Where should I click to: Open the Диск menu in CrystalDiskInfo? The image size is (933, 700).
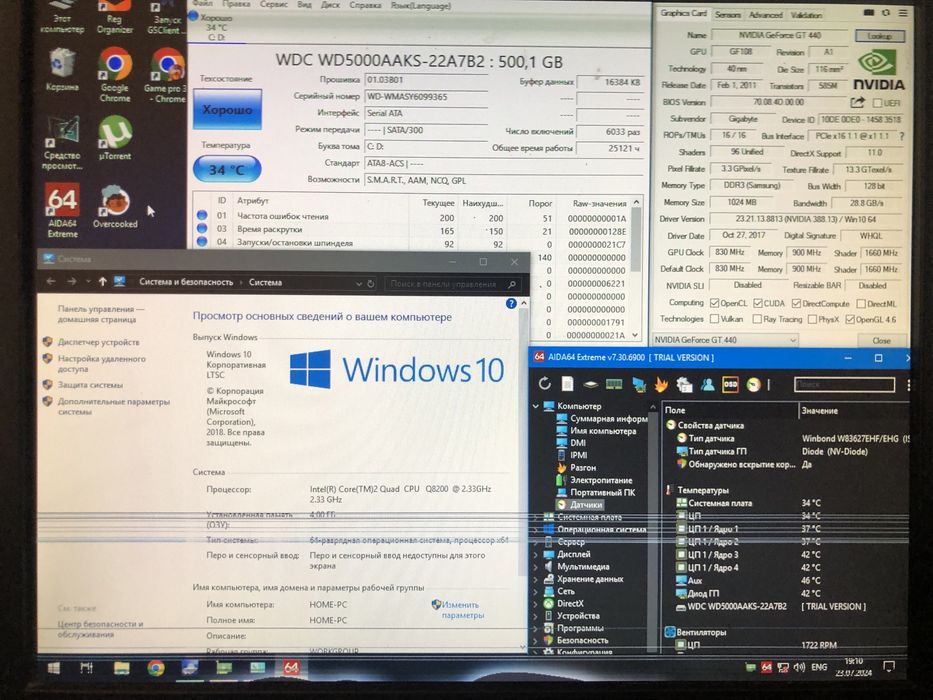[330, 5]
